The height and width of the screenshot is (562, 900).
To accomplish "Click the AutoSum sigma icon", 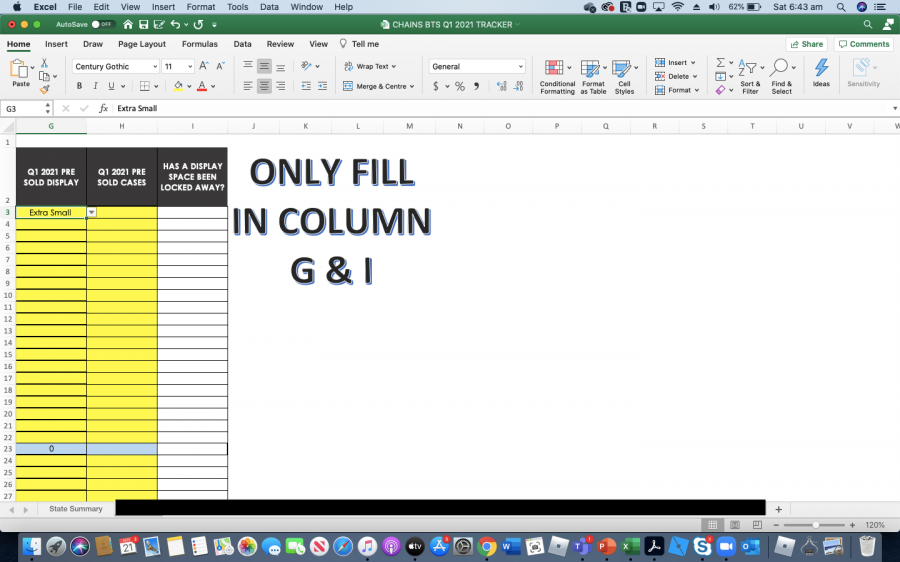I will pyautogui.click(x=721, y=62).
